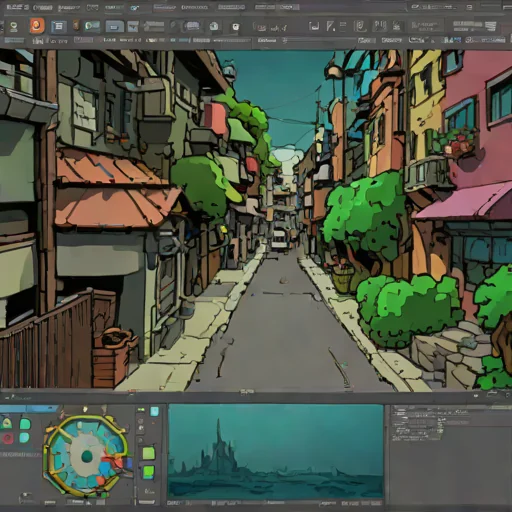
Task: Click the rounded-rectangle button in the toolbar middle
Action: [x=192, y=26]
